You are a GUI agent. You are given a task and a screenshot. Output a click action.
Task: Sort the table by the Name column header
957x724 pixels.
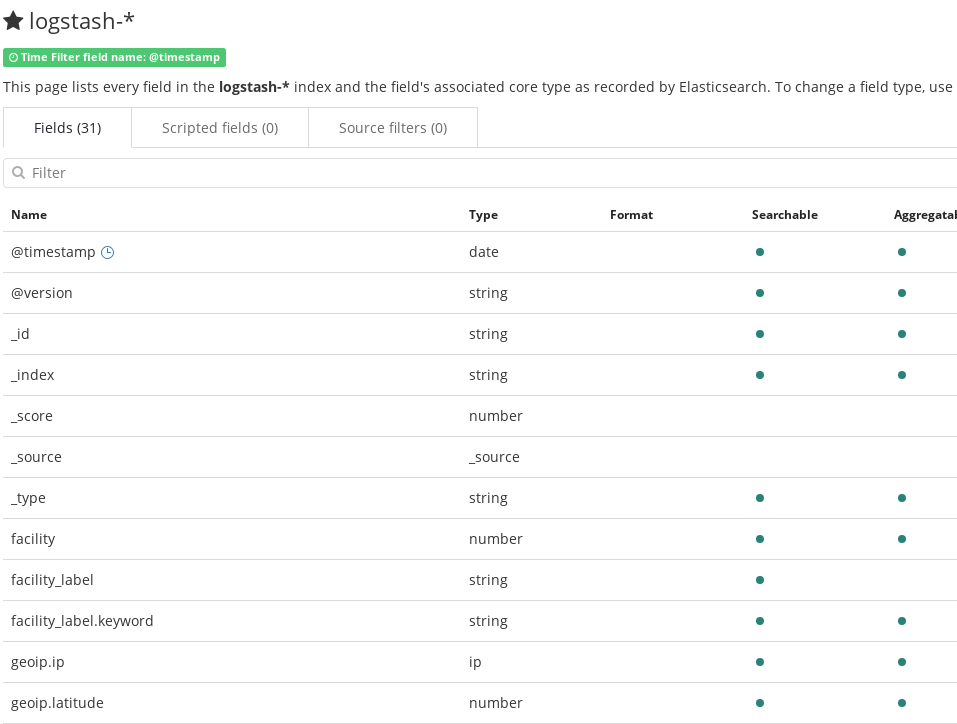29,215
